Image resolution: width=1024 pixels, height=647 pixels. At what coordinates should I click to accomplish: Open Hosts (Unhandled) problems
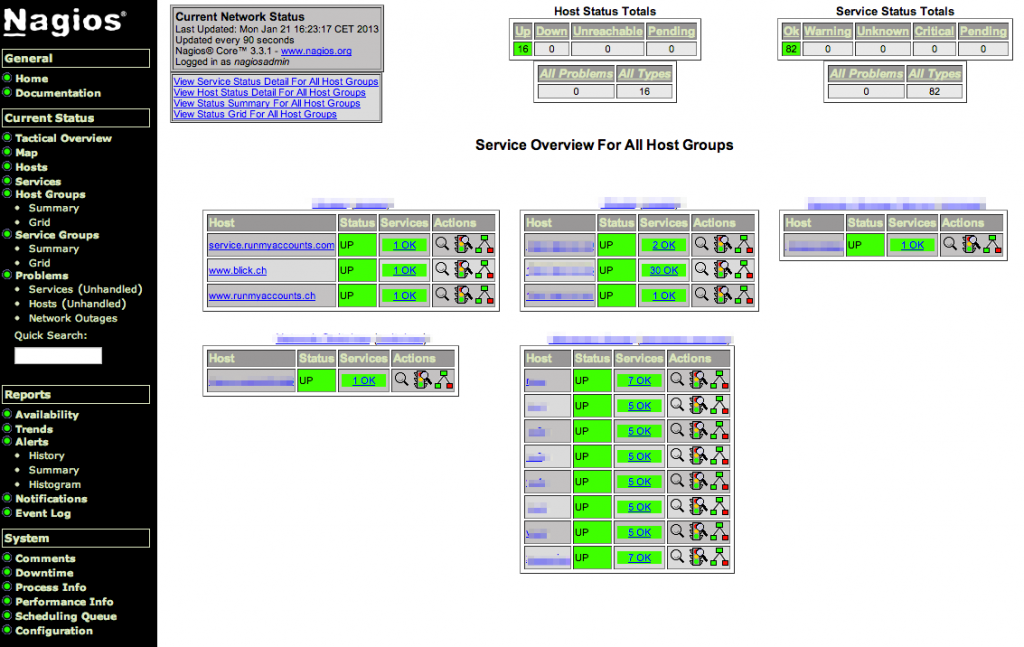click(x=77, y=304)
